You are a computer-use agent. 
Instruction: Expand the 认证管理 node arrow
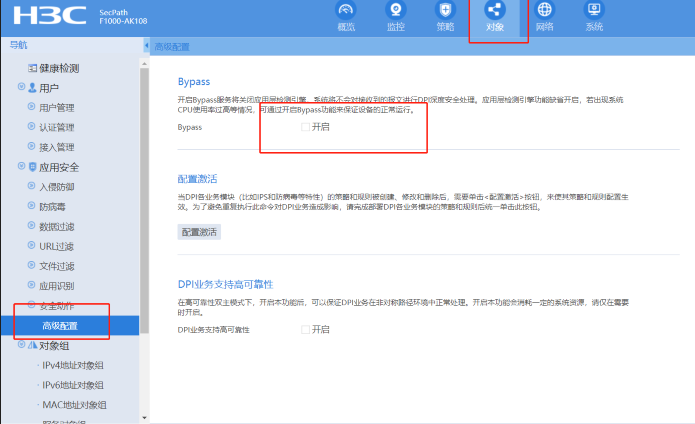click(31, 126)
